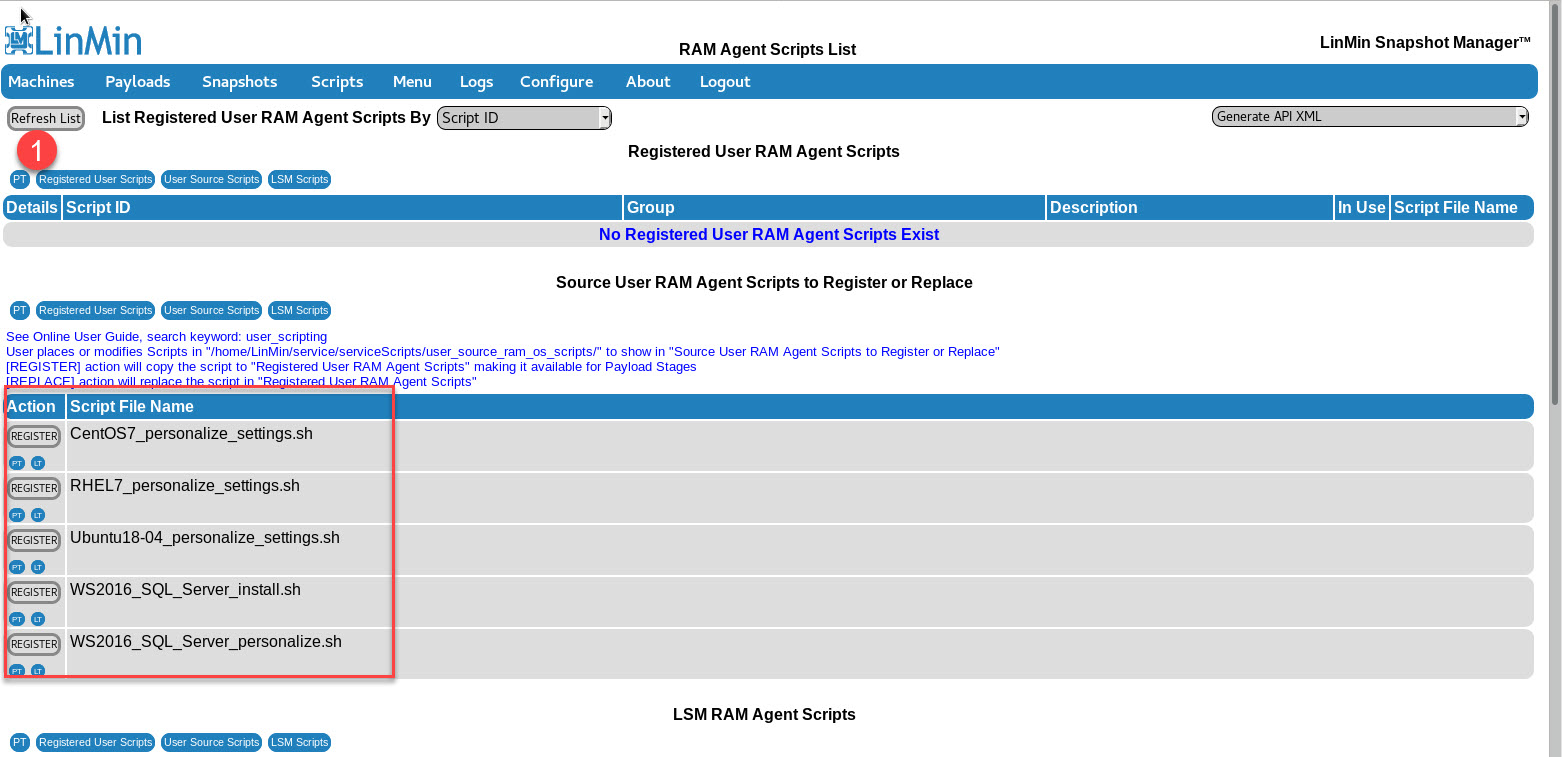The width and height of the screenshot is (1562, 757).
Task: Click PT icon in WS2016_SQL_Server_install row
Action: pyautogui.click(x=17, y=619)
